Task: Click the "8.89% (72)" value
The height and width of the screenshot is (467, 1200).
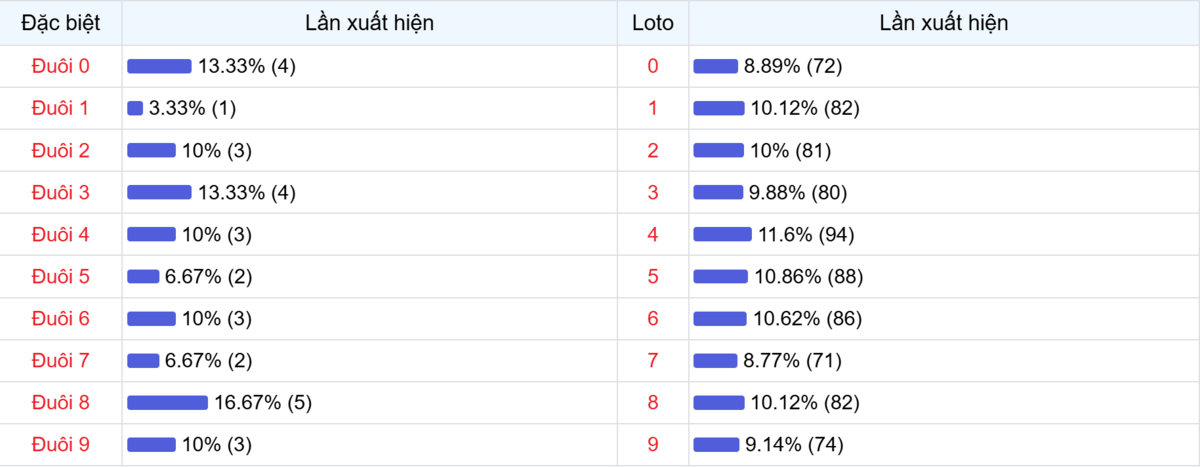Action: (793, 66)
